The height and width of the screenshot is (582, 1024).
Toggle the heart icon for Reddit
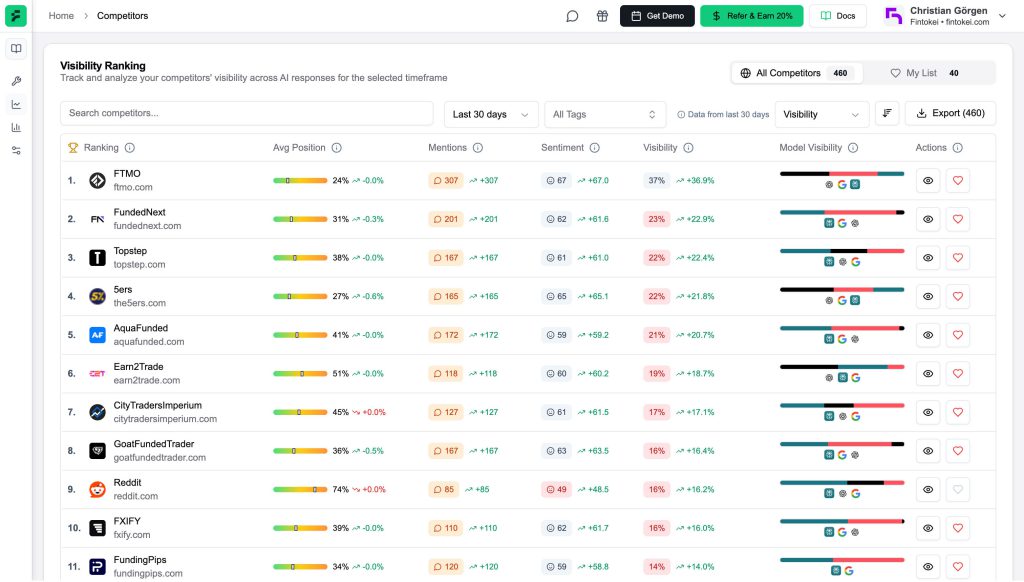(x=958, y=489)
